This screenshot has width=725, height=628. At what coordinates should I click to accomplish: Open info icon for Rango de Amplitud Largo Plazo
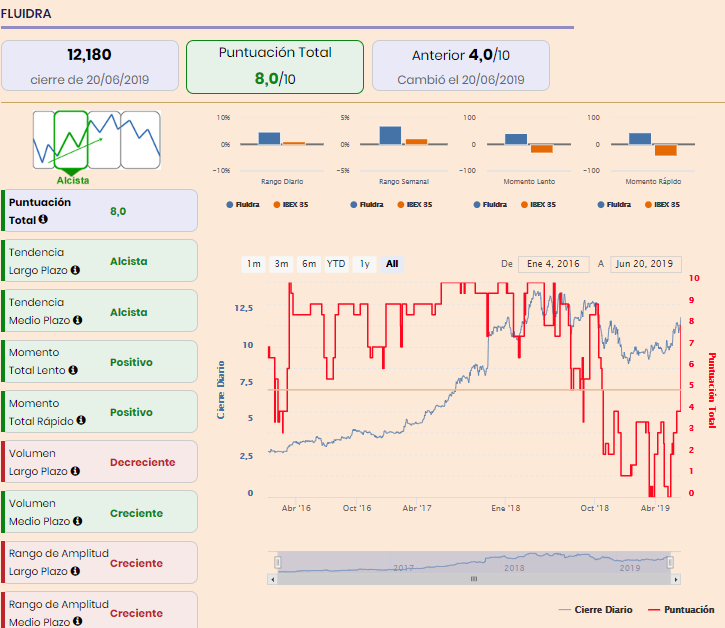click(75, 571)
